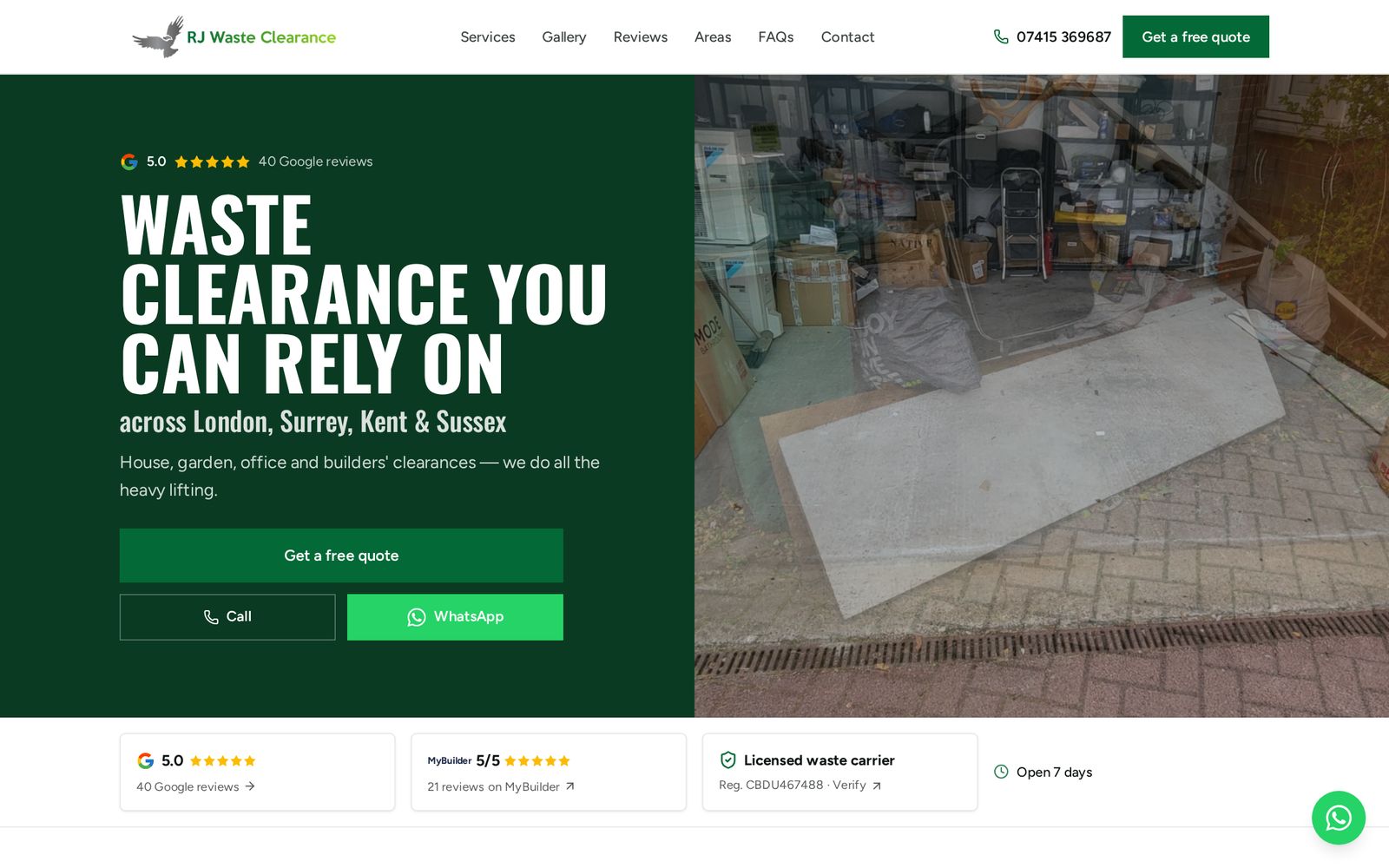
Task: Click the shield icon beside Licensed waste carrier
Action: coord(728,760)
